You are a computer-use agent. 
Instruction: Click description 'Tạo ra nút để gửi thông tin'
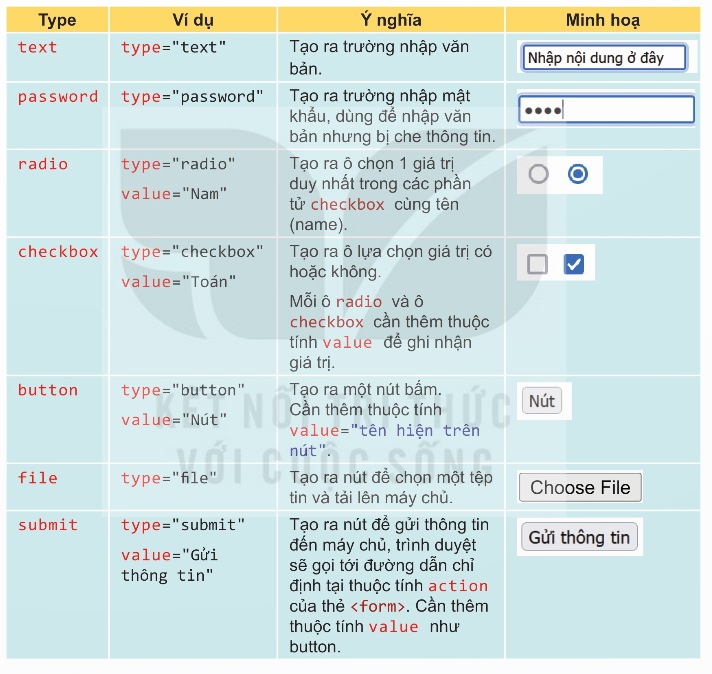pos(389,525)
